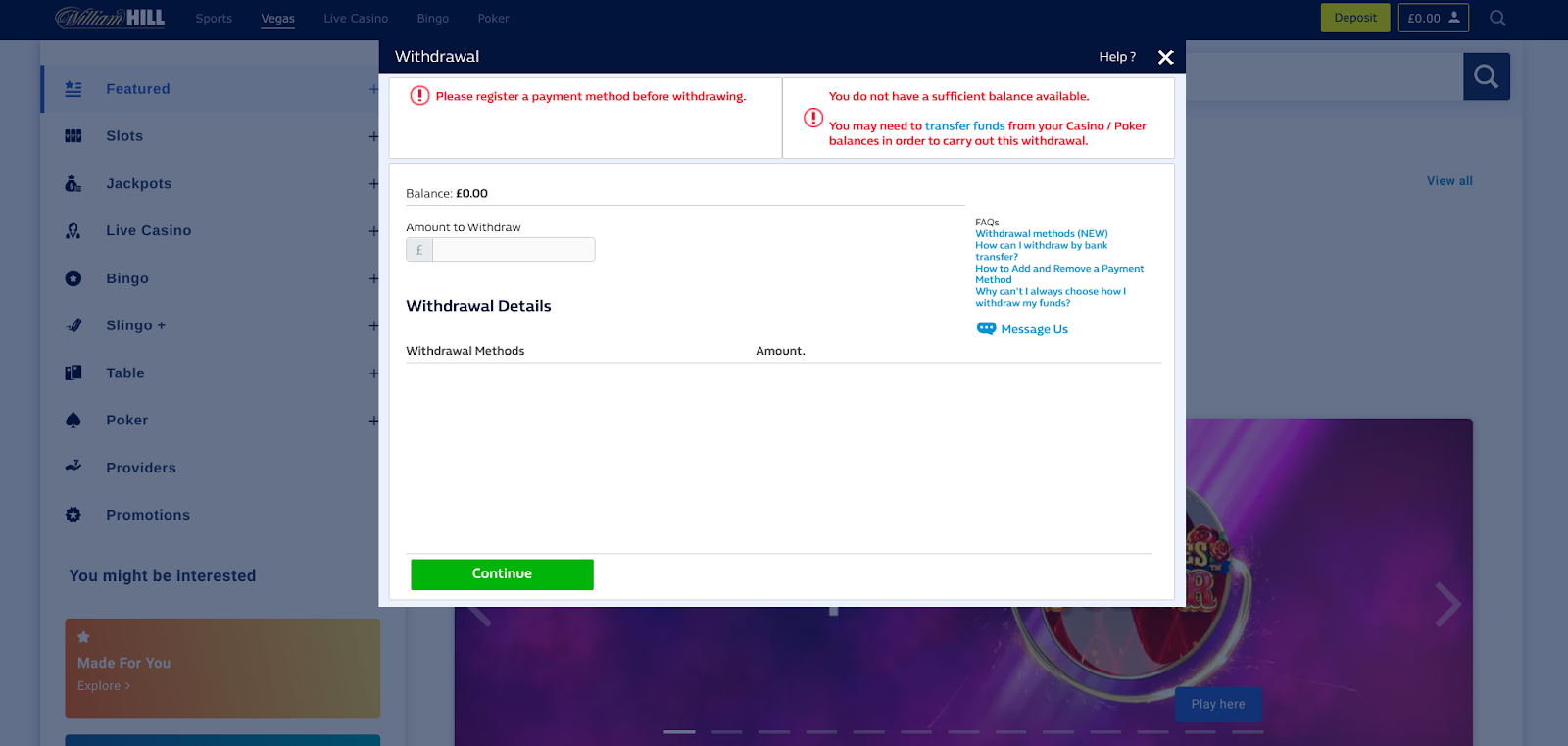
Task: Open How to Add and Remove a Payment Method
Action: (1059, 274)
